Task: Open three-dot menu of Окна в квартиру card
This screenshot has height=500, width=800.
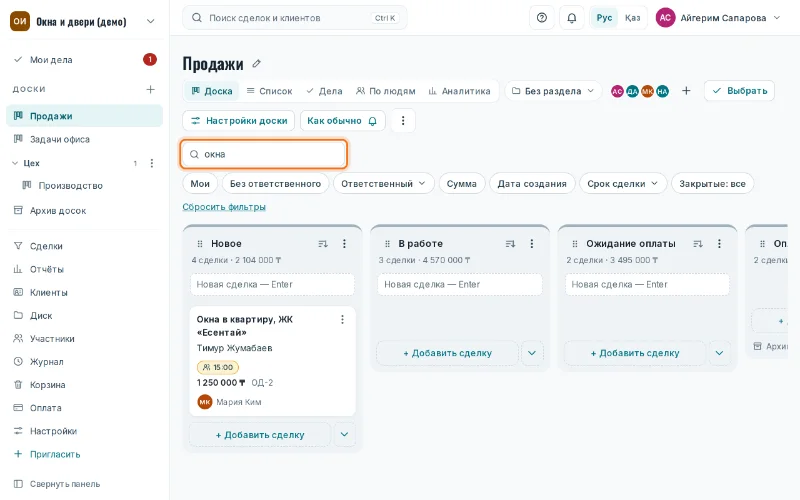Action: pyautogui.click(x=342, y=319)
